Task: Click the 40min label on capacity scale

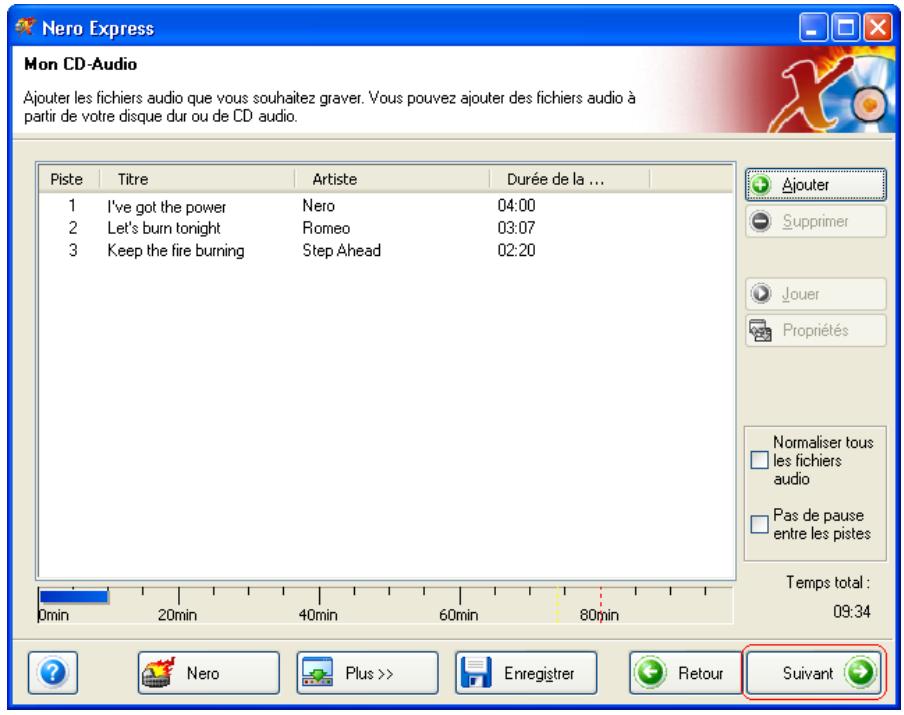Action: (318, 615)
